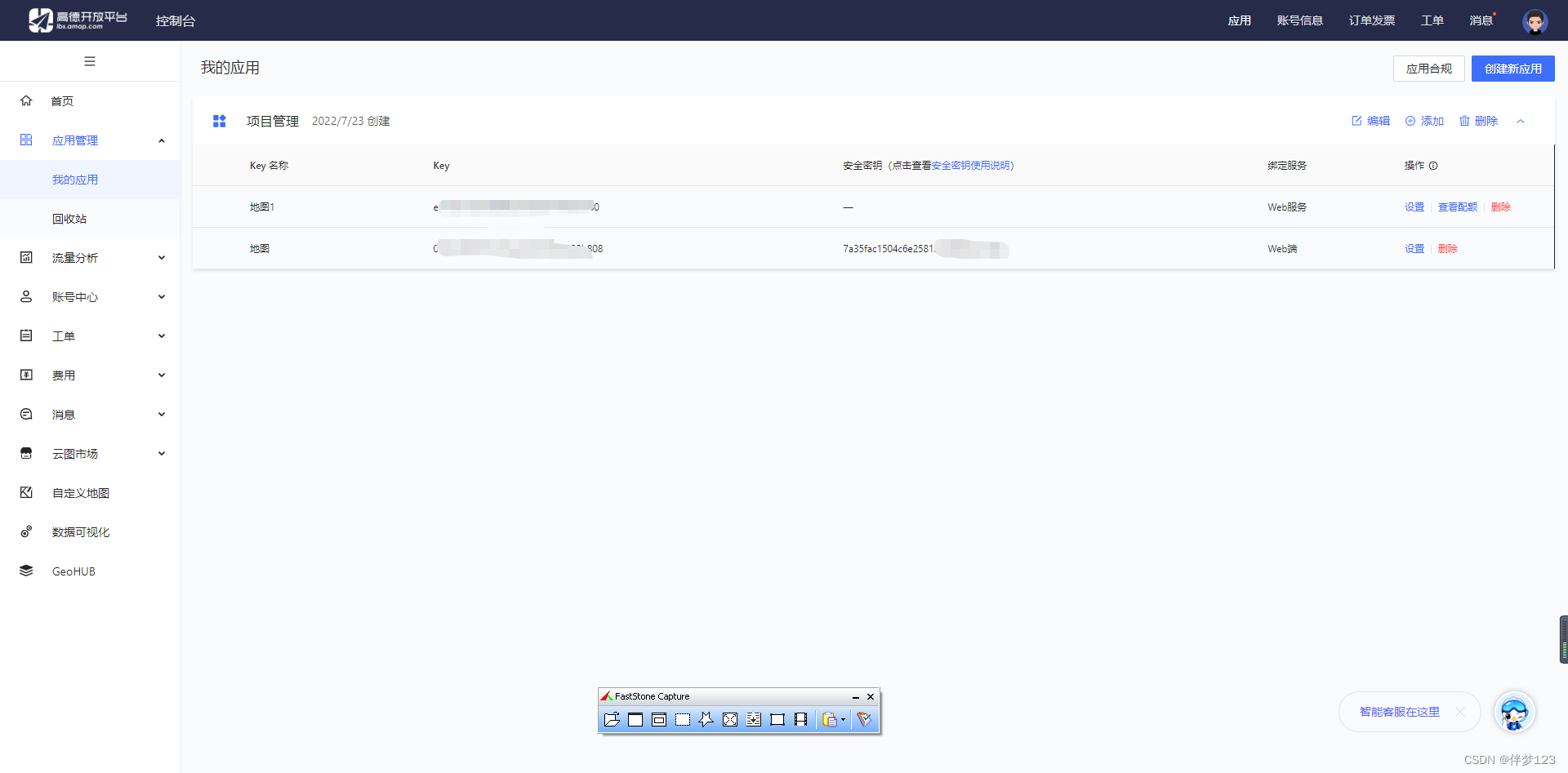
Task: Open 订单发票 in top navigation
Action: pyautogui.click(x=1372, y=20)
